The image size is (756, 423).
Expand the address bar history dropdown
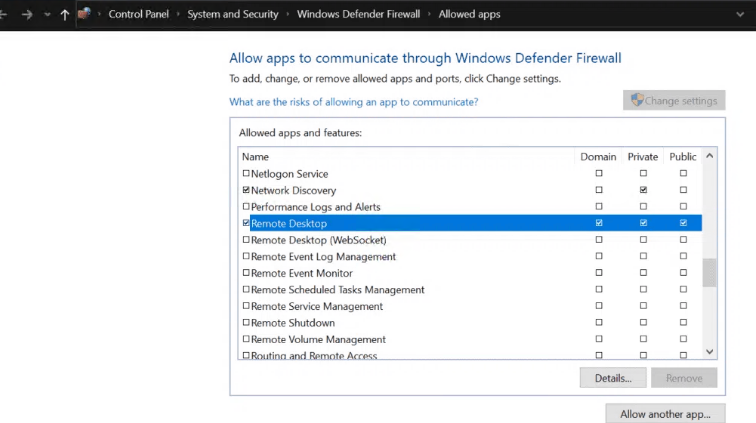[x=740, y=14]
